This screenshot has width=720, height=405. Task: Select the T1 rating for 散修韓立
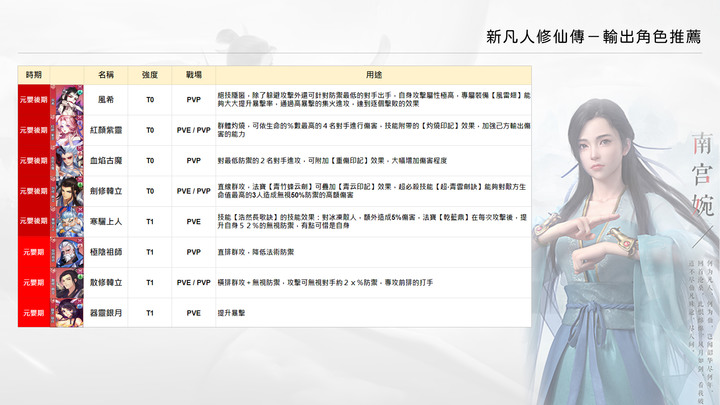[x=150, y=282]
